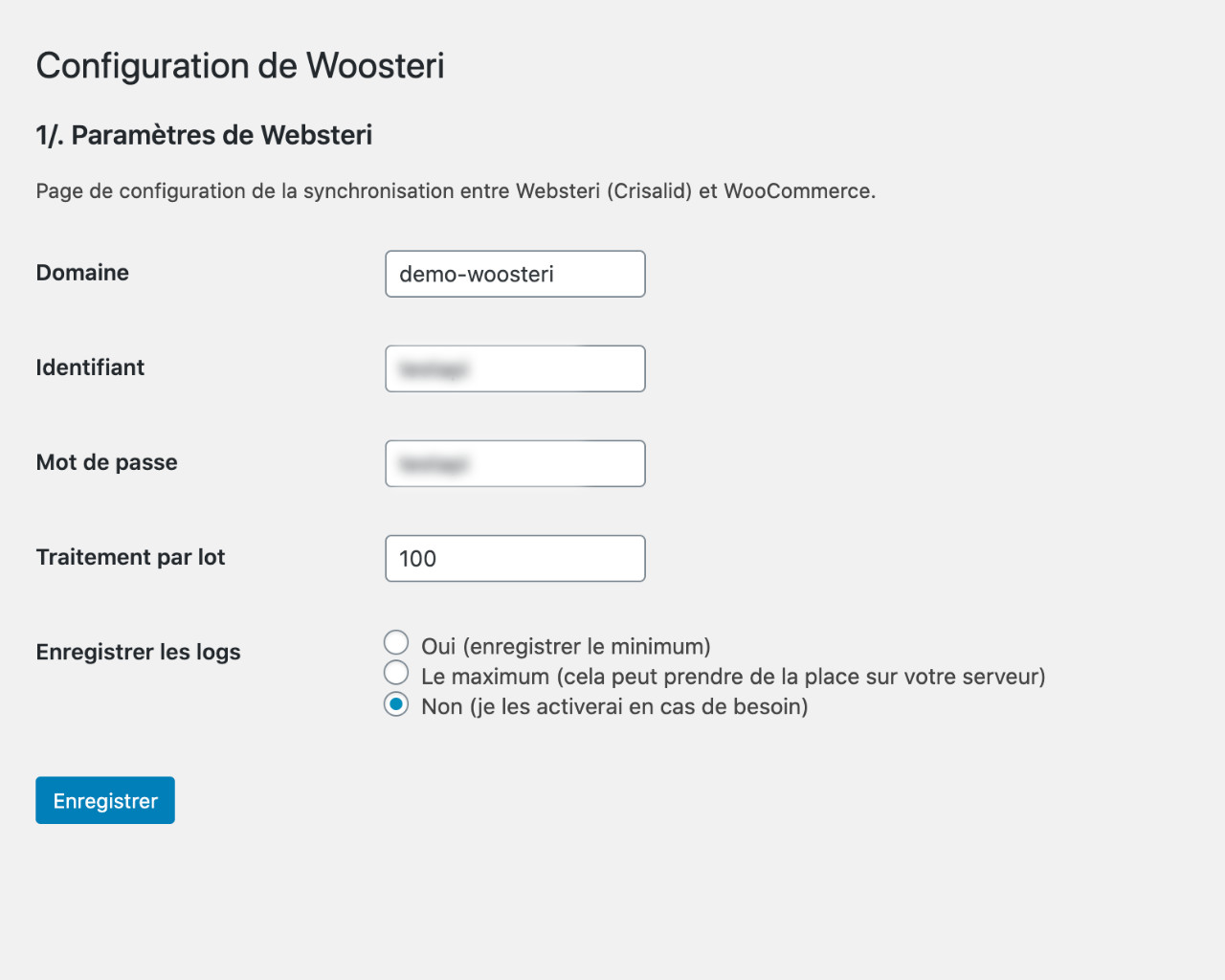This screenshot has width=1225, height=980.
Task: Select the Traitement par lot field
Action: [515, 558]
